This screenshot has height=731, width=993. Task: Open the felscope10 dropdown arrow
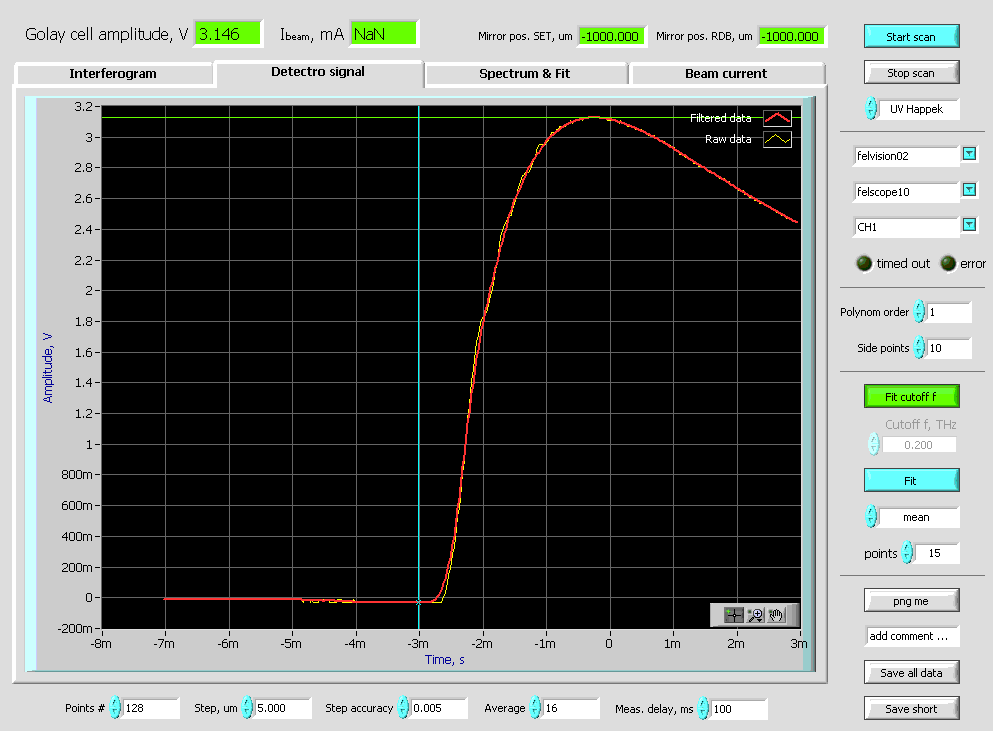pyautogui.click(x=969, y=189)
